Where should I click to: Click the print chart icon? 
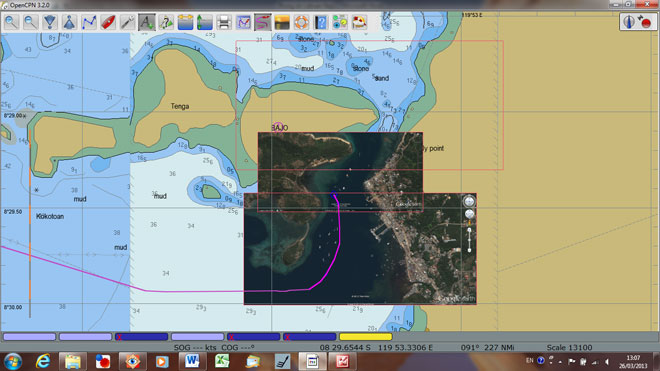(224, 22)
